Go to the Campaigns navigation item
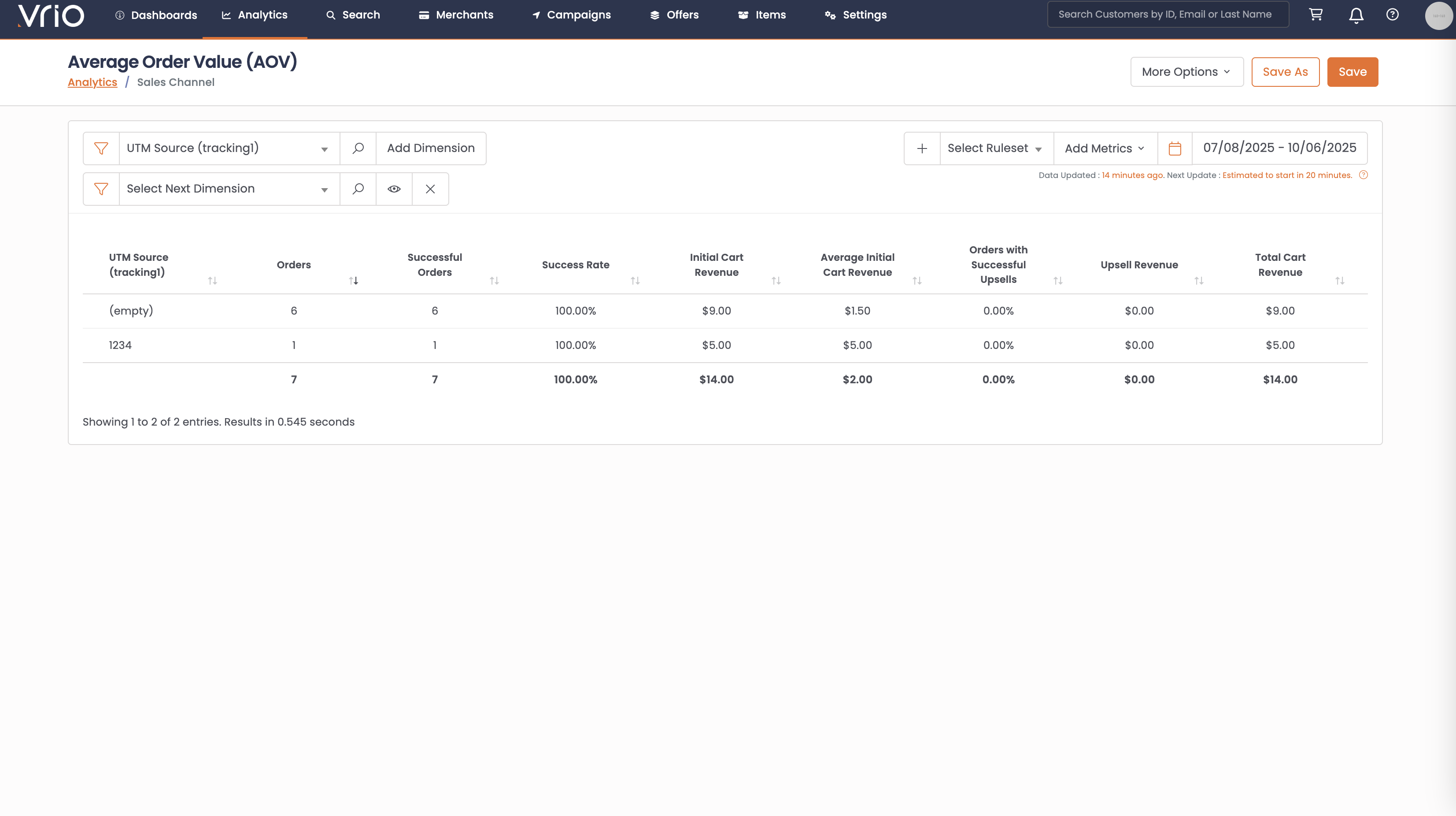 coord(572,15)
